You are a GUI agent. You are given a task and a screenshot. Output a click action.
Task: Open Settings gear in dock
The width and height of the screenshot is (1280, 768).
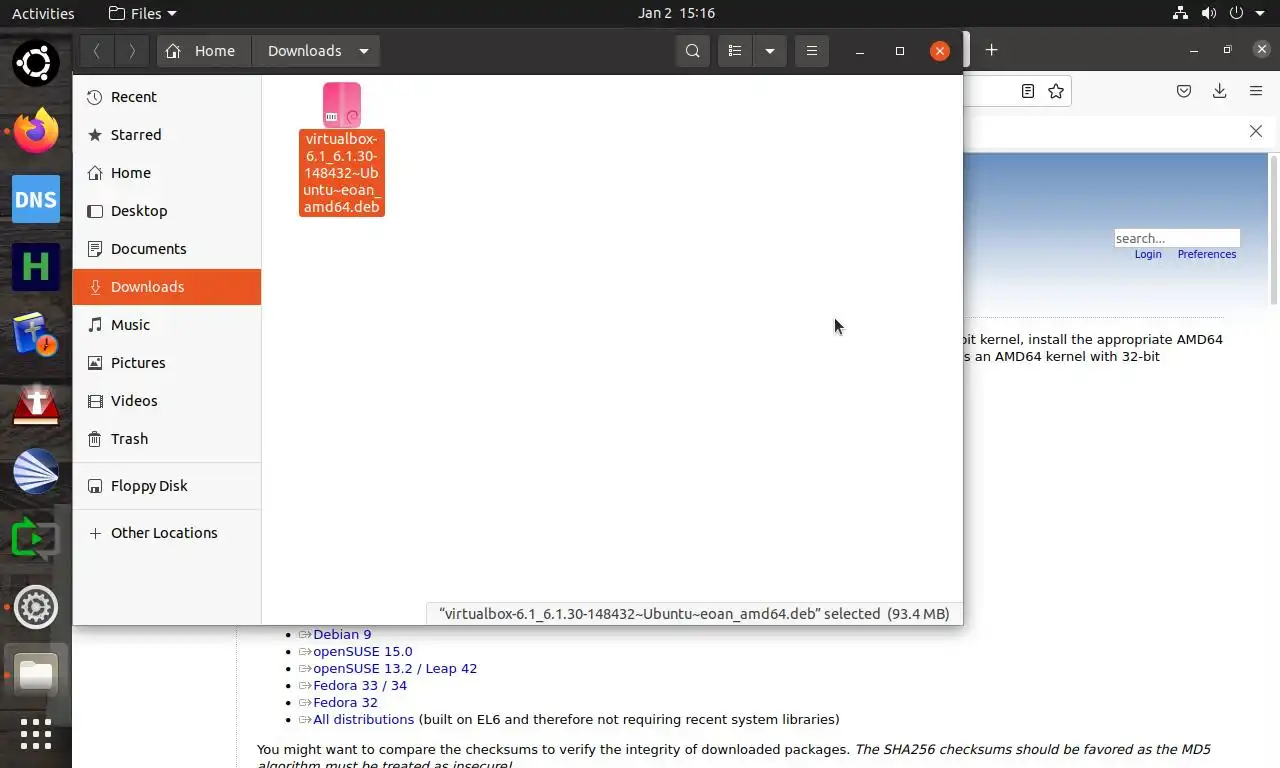36,607
